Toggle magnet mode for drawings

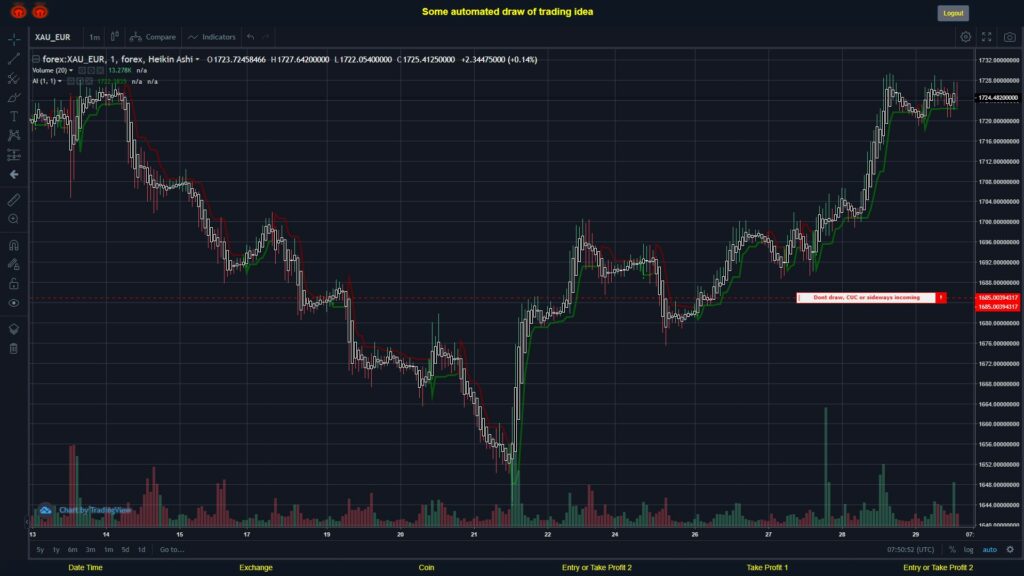coord(14,245)
